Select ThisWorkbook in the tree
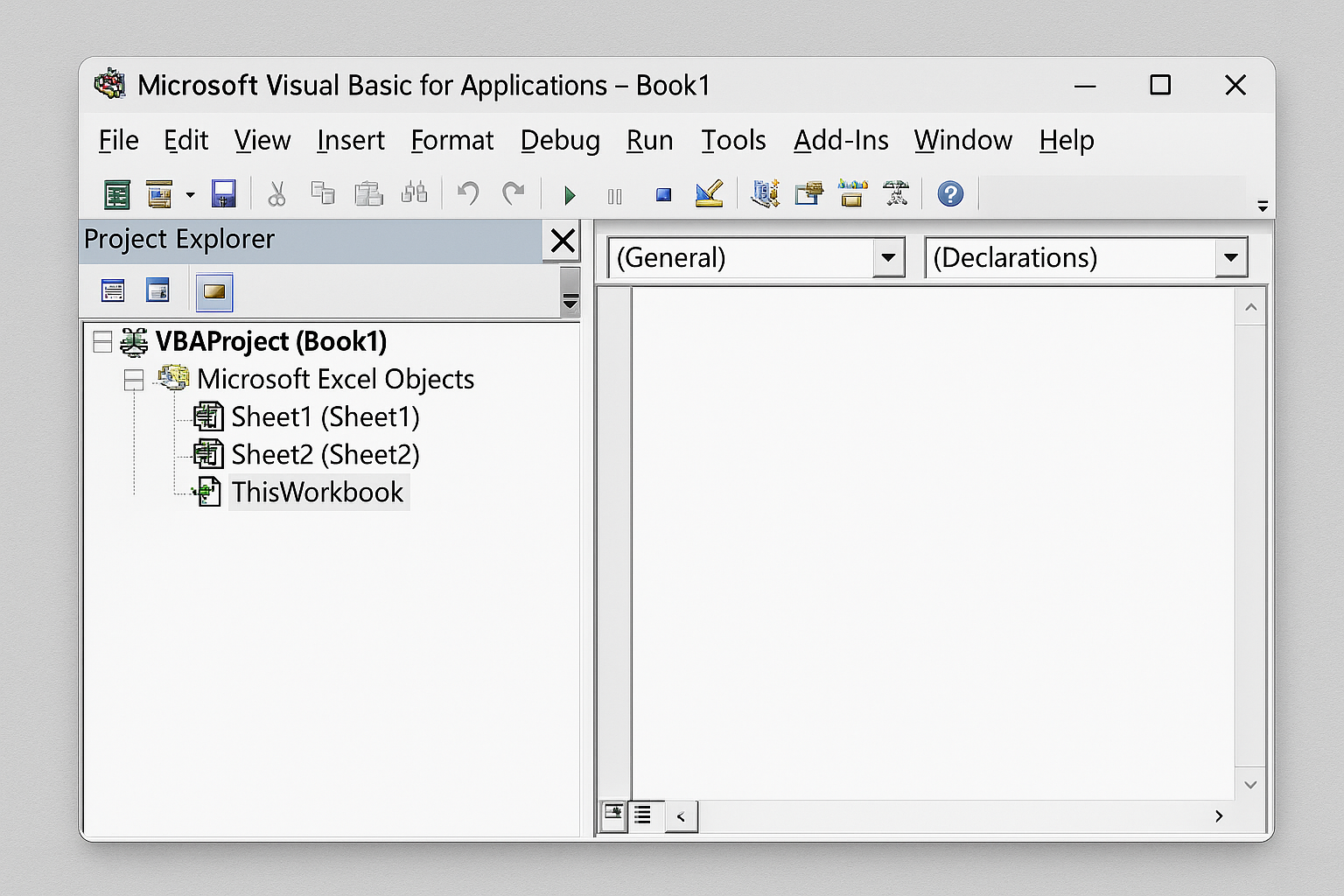 point(318,492)
